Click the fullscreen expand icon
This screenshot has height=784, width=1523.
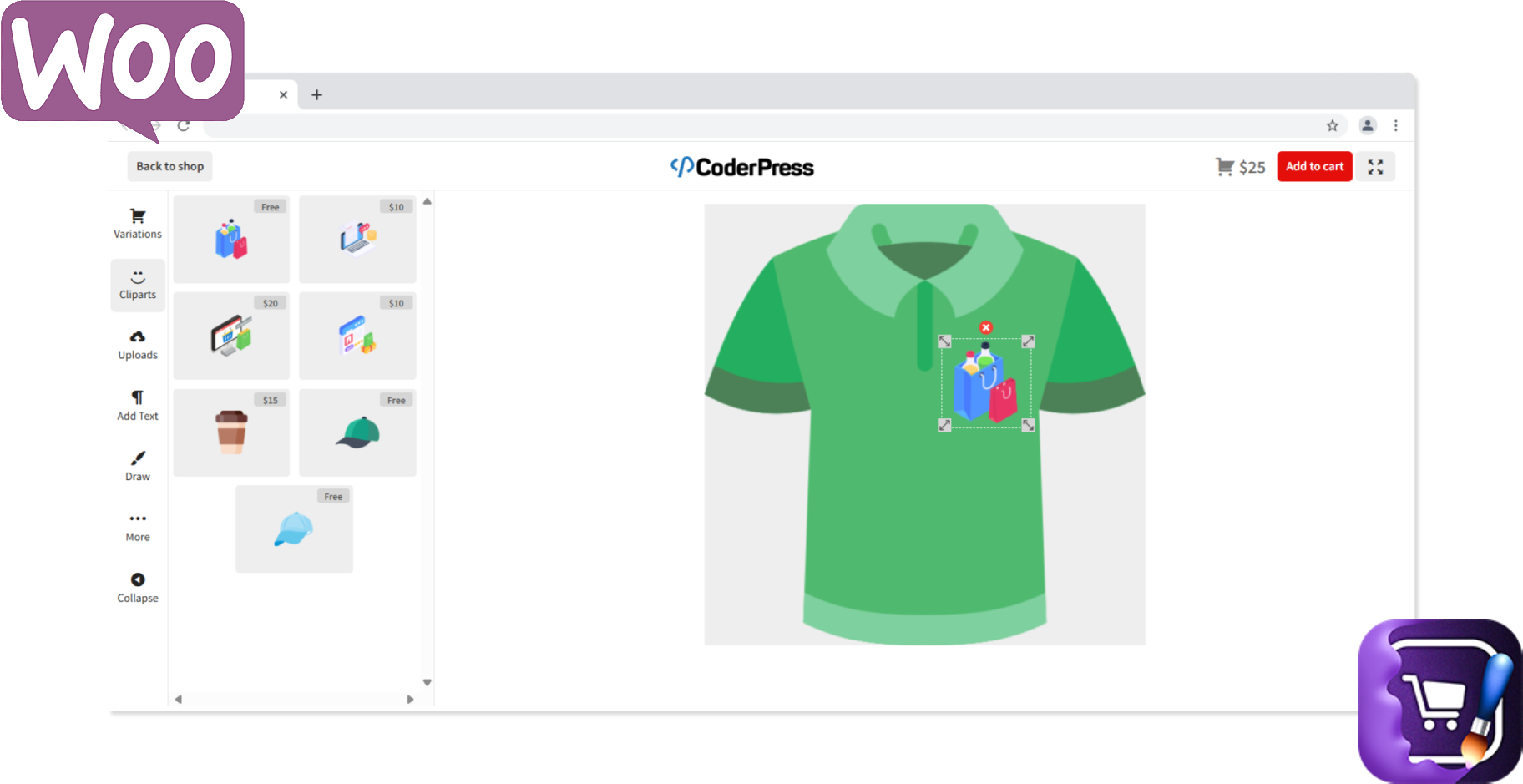[1375, 166]
